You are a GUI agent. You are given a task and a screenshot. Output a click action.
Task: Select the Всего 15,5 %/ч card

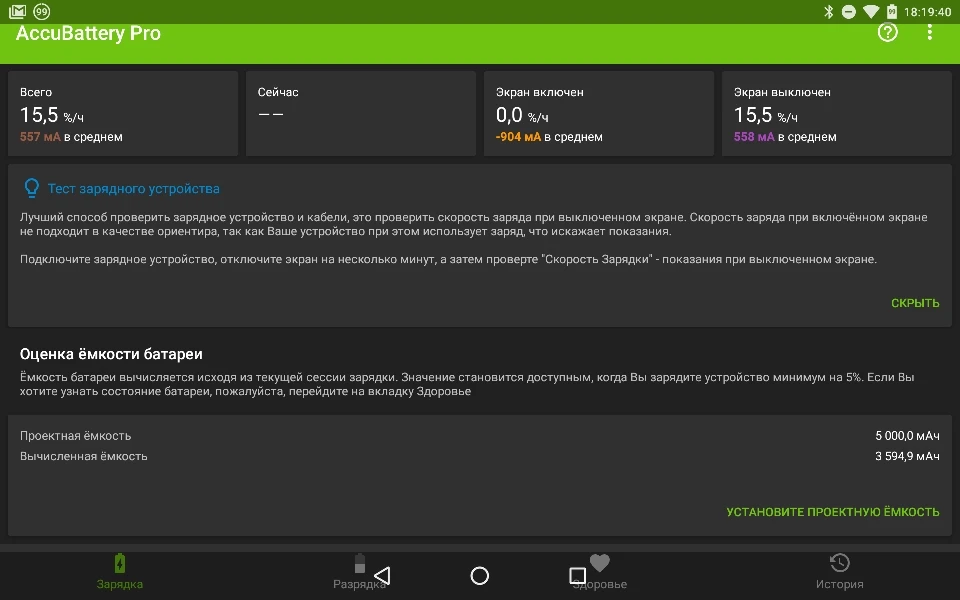coord(123,113)
